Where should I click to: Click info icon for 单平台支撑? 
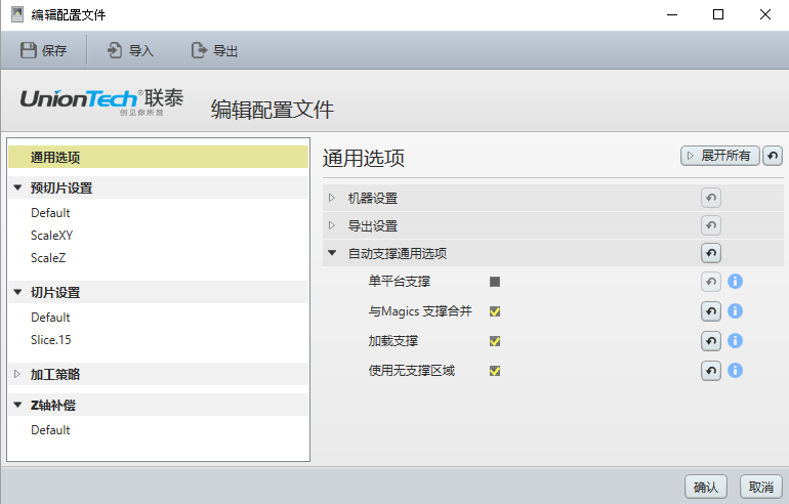(735, 282)
